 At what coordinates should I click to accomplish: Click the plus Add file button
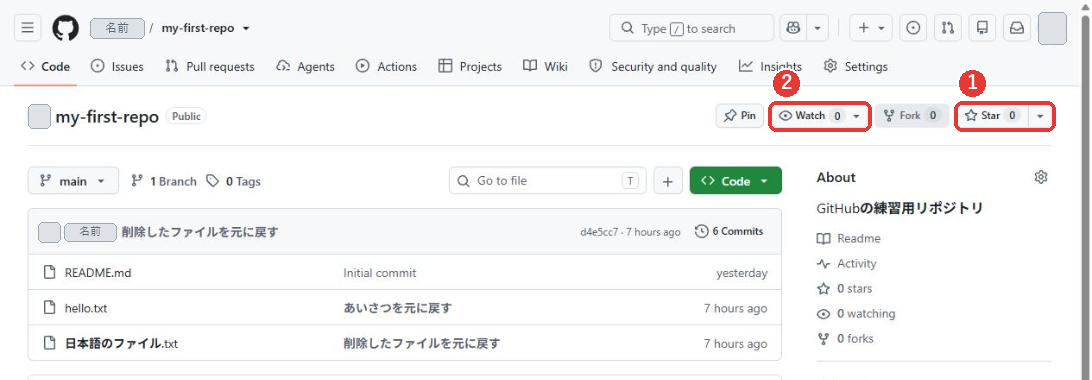[668, 181]
